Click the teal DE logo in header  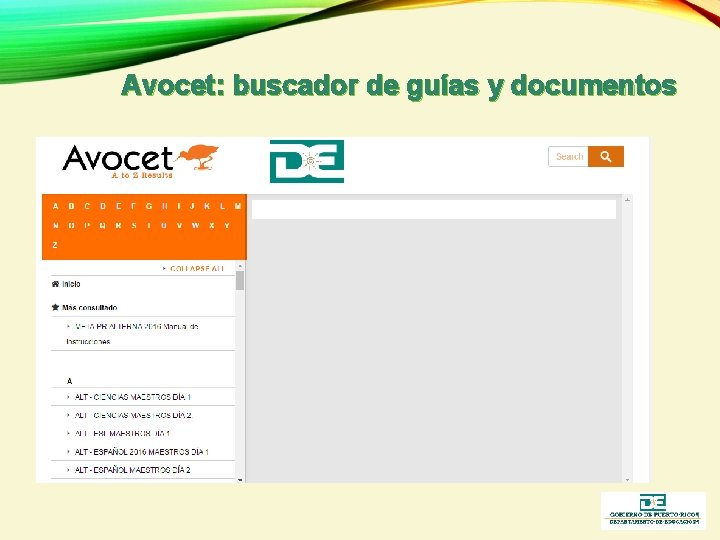coord(307,161)
